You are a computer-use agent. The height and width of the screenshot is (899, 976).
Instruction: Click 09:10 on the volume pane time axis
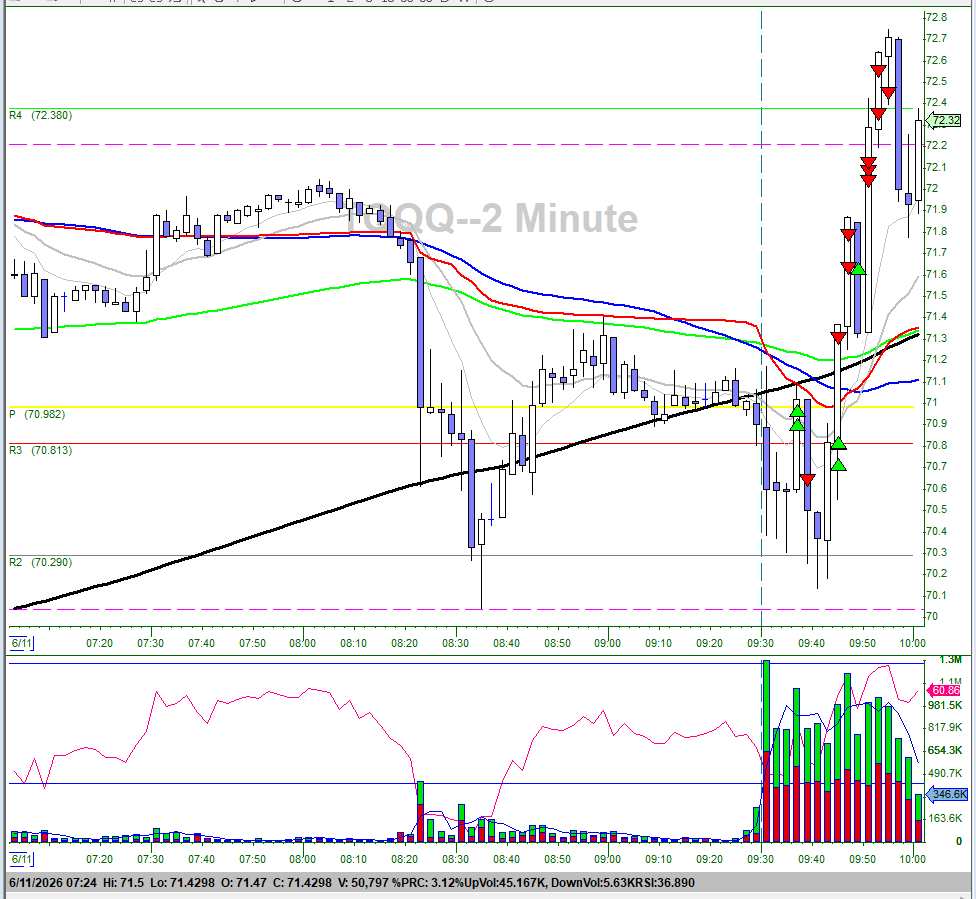[659, 859]
